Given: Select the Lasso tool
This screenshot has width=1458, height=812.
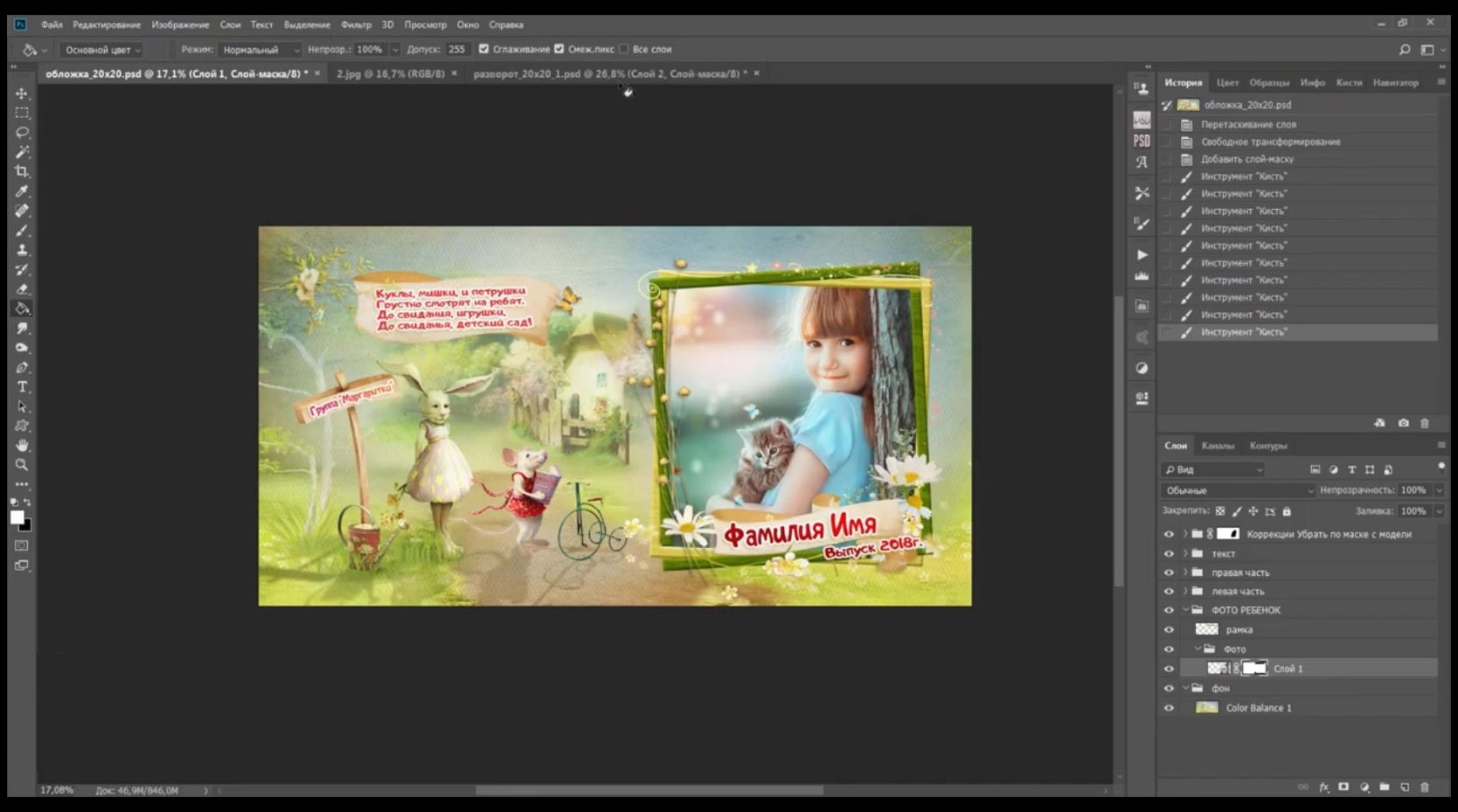Looking at the screenshot, I should pos(22,133).
